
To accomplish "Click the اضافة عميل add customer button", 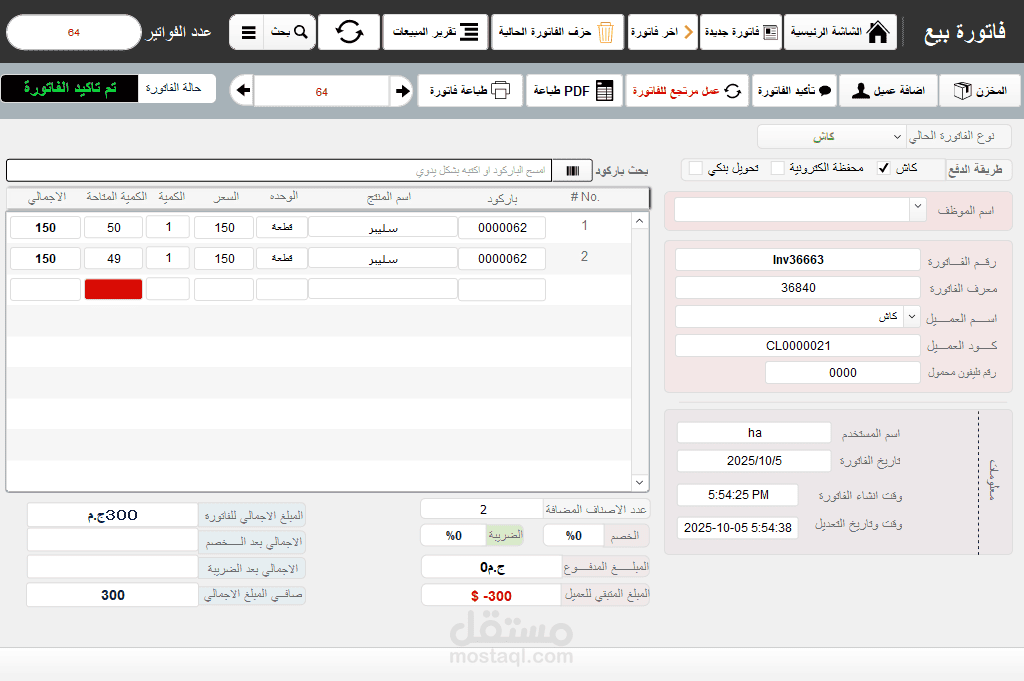I will [x=888, y=91].
